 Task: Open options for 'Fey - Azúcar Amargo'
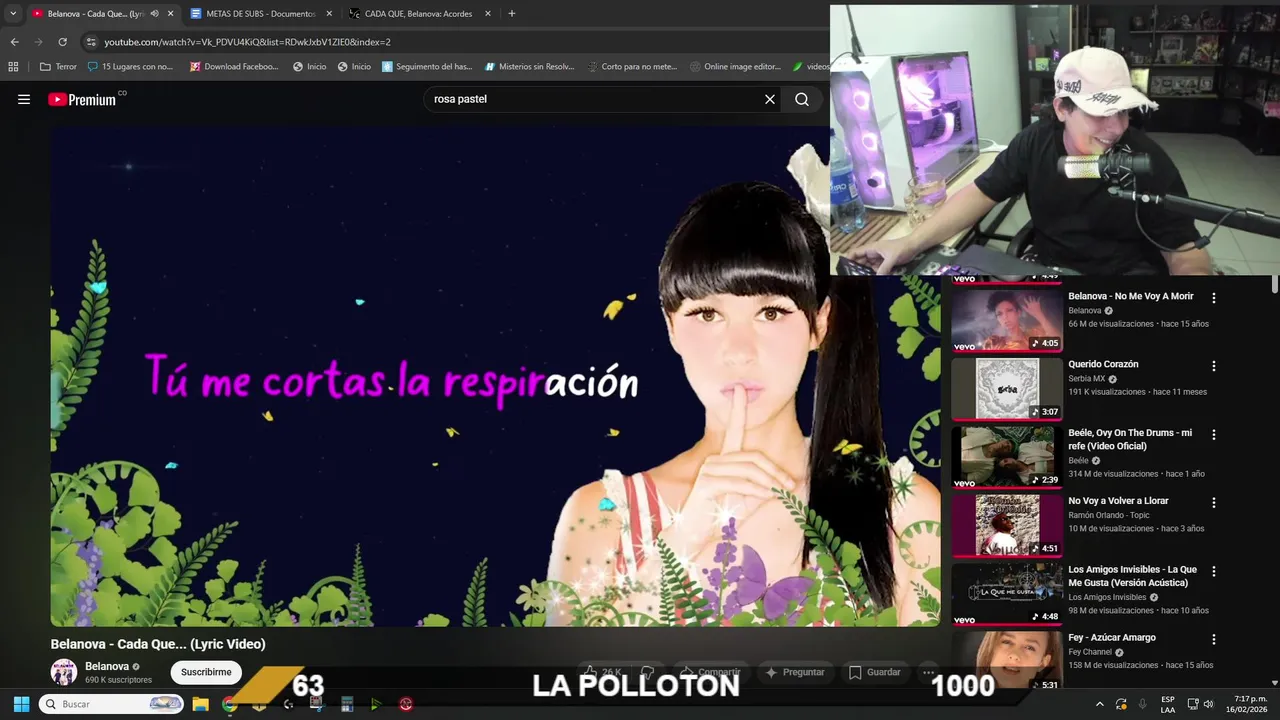tap(1214, 639)
